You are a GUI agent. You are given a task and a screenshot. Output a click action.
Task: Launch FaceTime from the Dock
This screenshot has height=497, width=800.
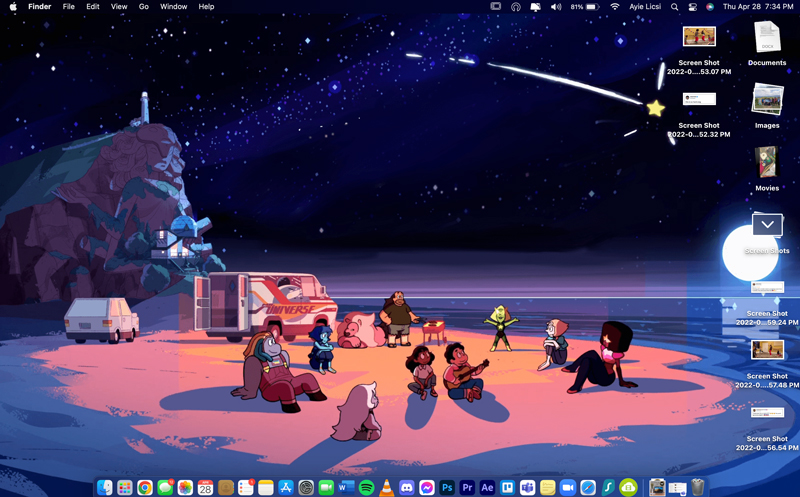(326, 487)
